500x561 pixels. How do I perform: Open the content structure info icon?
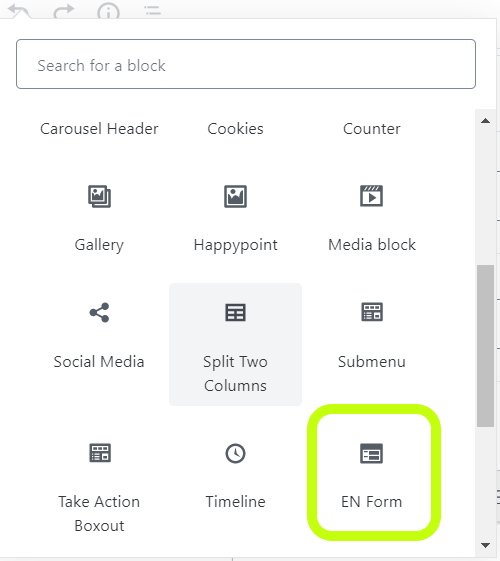click(108, 11)
